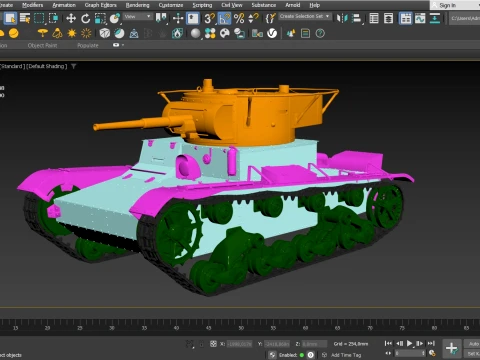Click the paint palette icon beside the four-circles icon
The width and height of the screenshot is (480, 360).
225,33
